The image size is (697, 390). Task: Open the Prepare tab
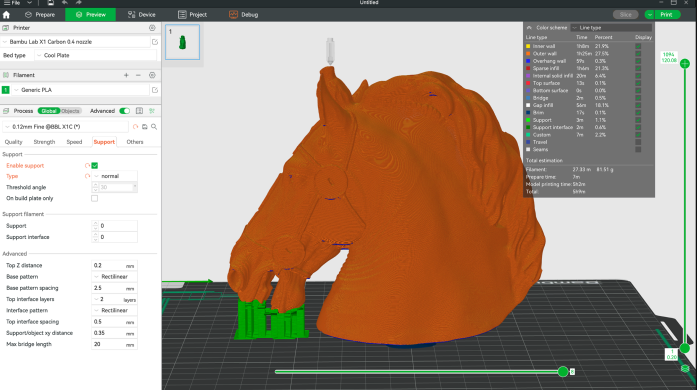coord(40,15)
